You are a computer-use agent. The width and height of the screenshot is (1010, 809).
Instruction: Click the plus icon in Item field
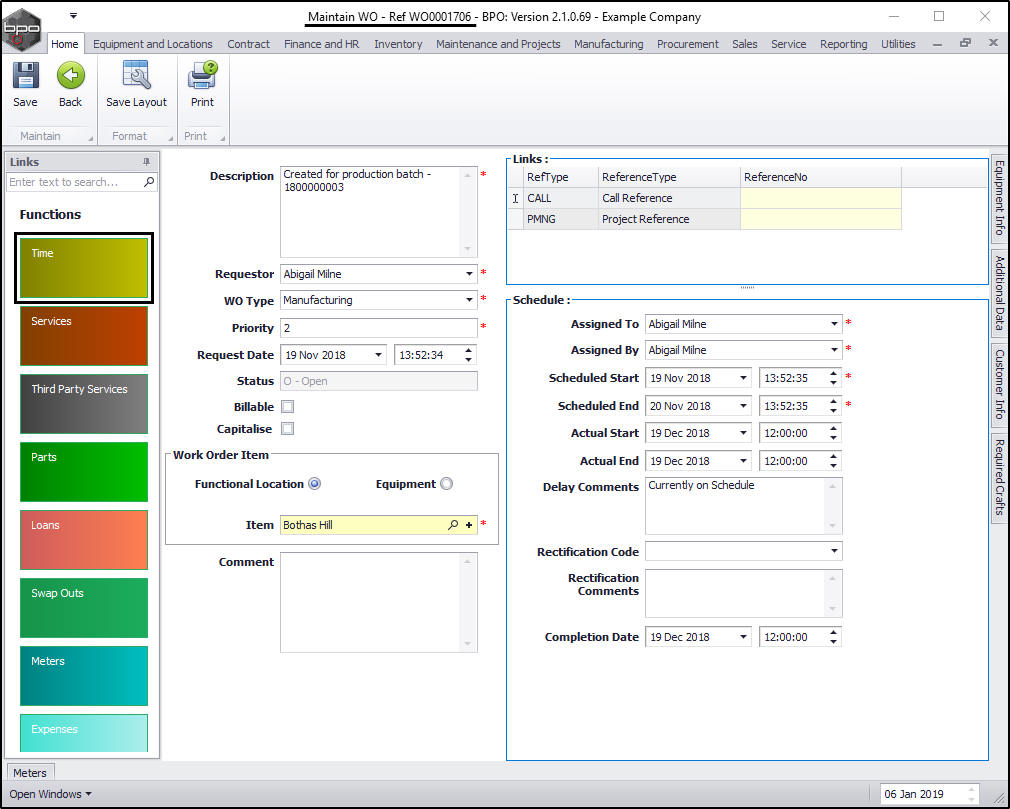click(469, 525)
